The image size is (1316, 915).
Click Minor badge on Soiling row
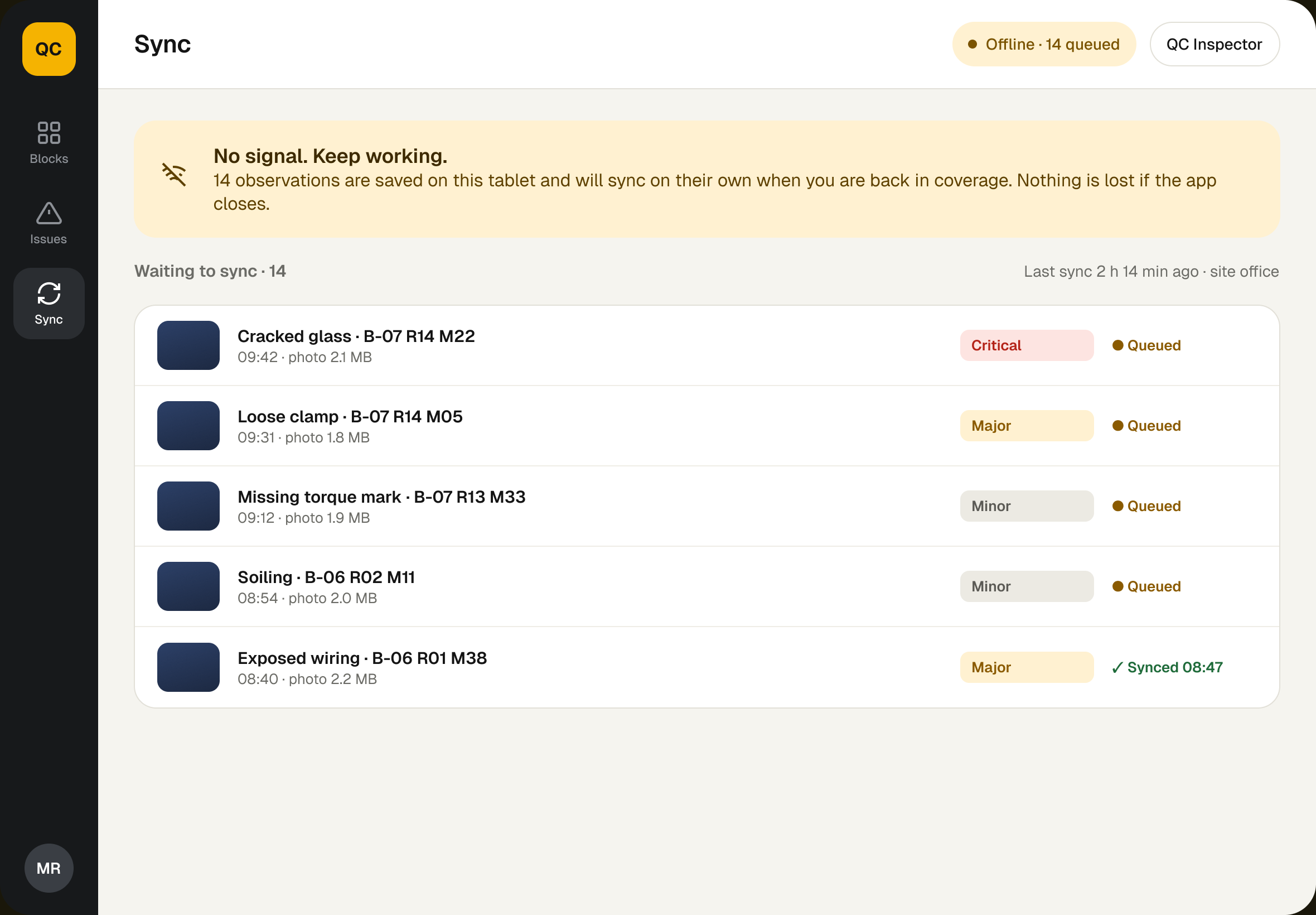pos(1027,586)
